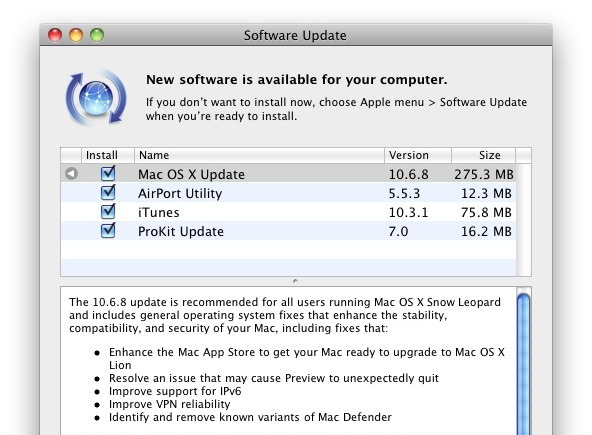Click the "Improve support for IPv6" bullet text
The image size is (592, 435).
coord(175,391)
